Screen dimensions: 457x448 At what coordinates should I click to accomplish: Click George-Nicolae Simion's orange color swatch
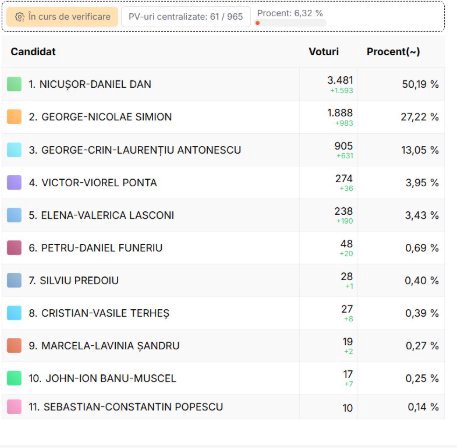[14, 117]
